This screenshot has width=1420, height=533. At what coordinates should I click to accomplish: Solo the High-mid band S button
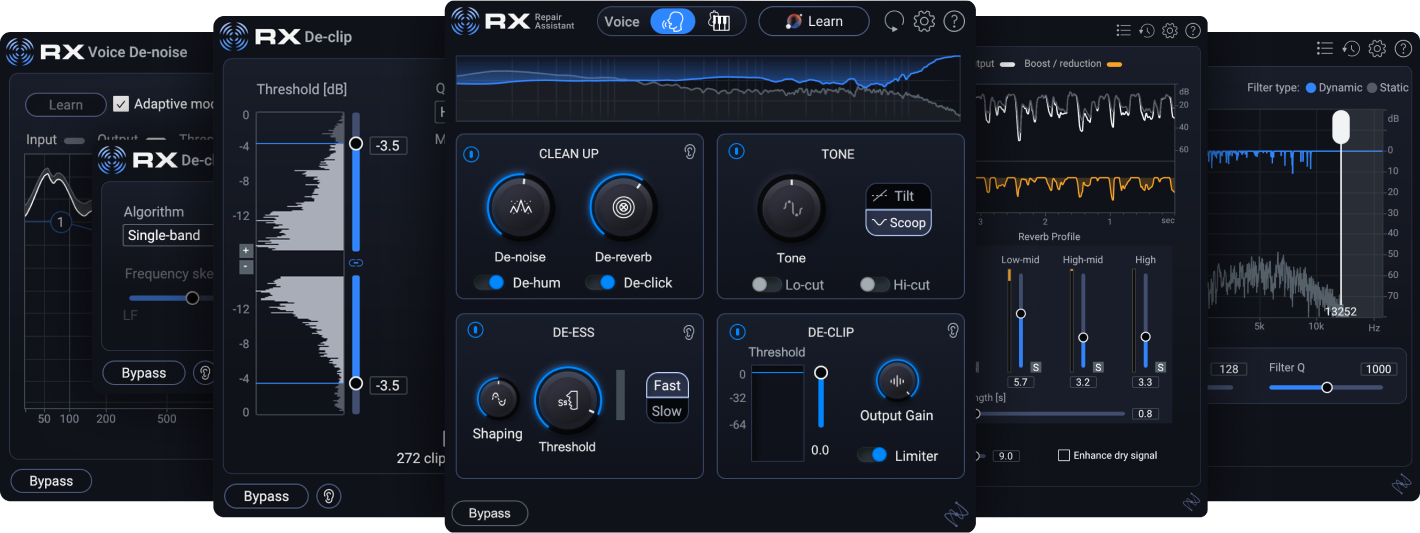pyautogui.click(x=1098, y=367)
